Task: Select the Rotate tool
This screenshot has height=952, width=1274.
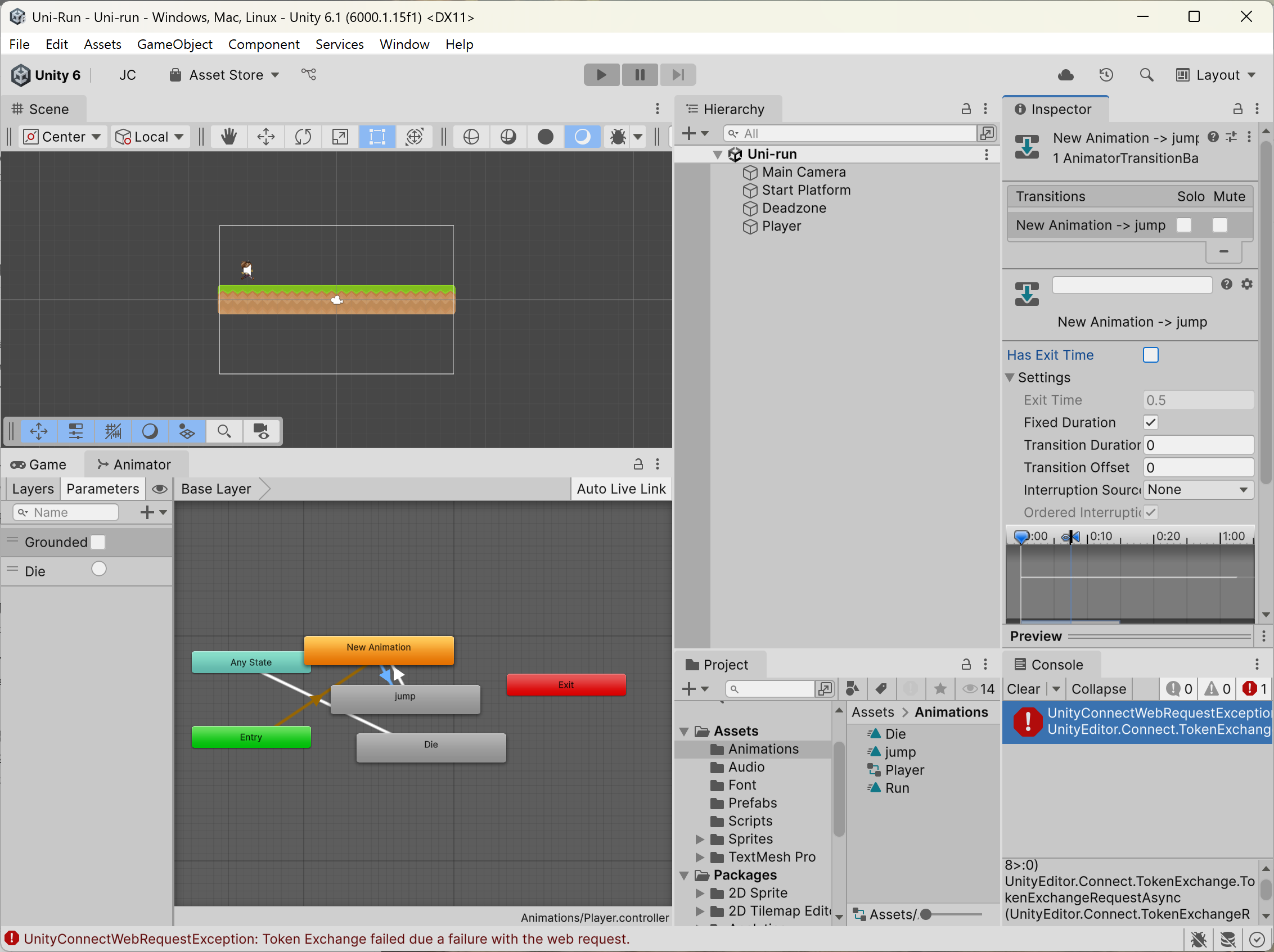Action: click(303, 137)
